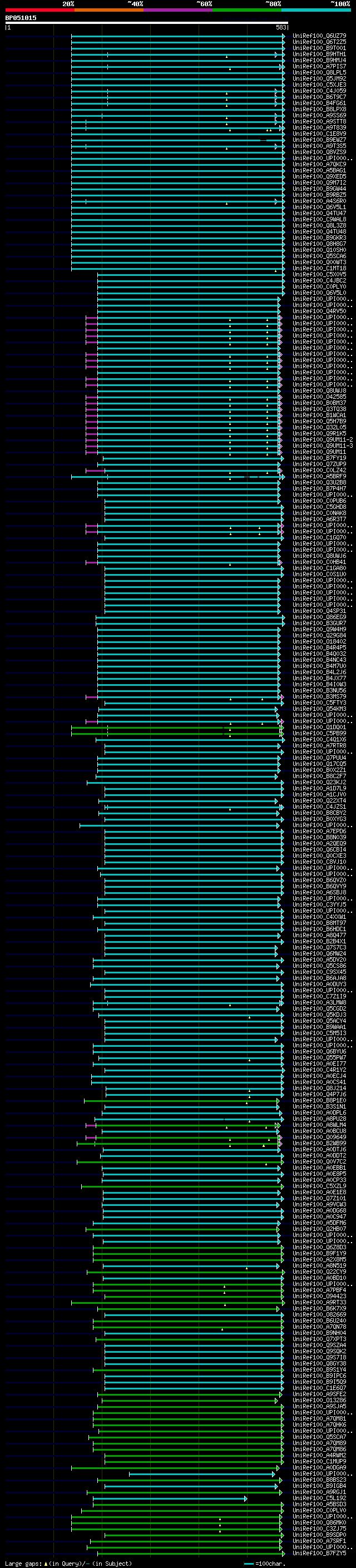This screenshot has width=356, height=1568.
Task: Click the UniRef100_O13286 label
Action: pyautogui.click(x=319, y=1401)
